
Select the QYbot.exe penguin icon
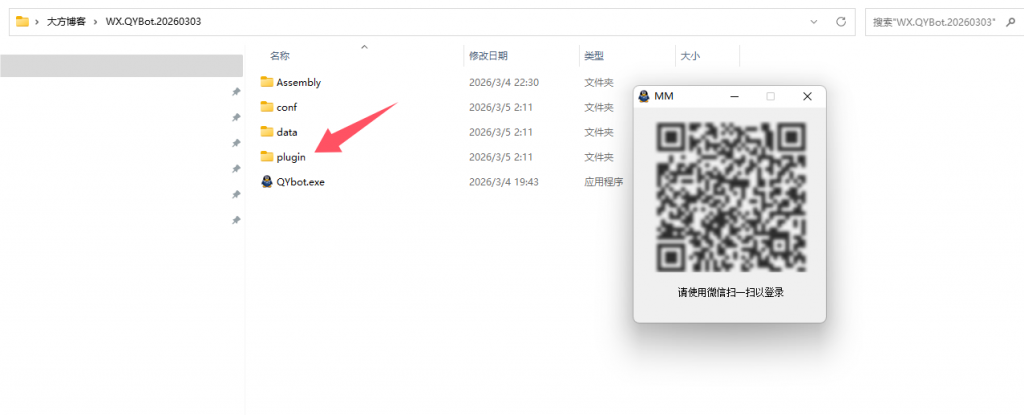coord(266,181)
